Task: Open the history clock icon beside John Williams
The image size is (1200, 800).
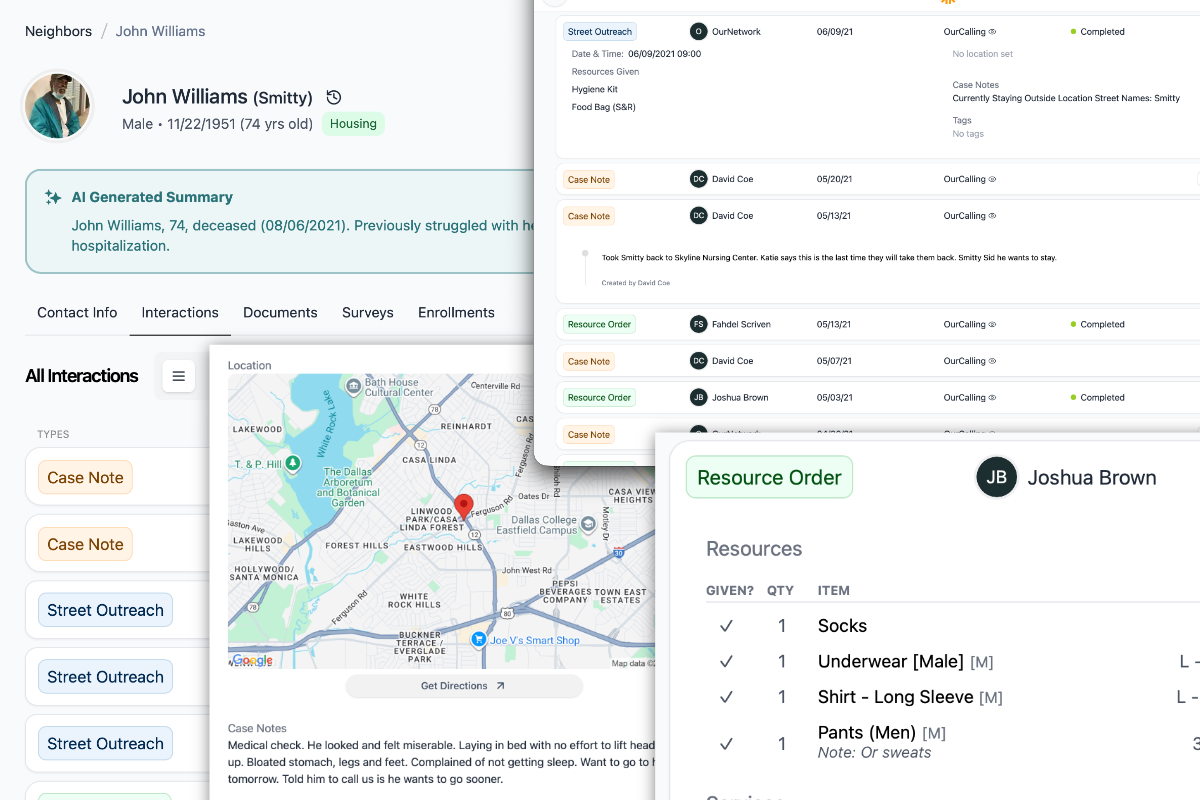Action: 334,97
